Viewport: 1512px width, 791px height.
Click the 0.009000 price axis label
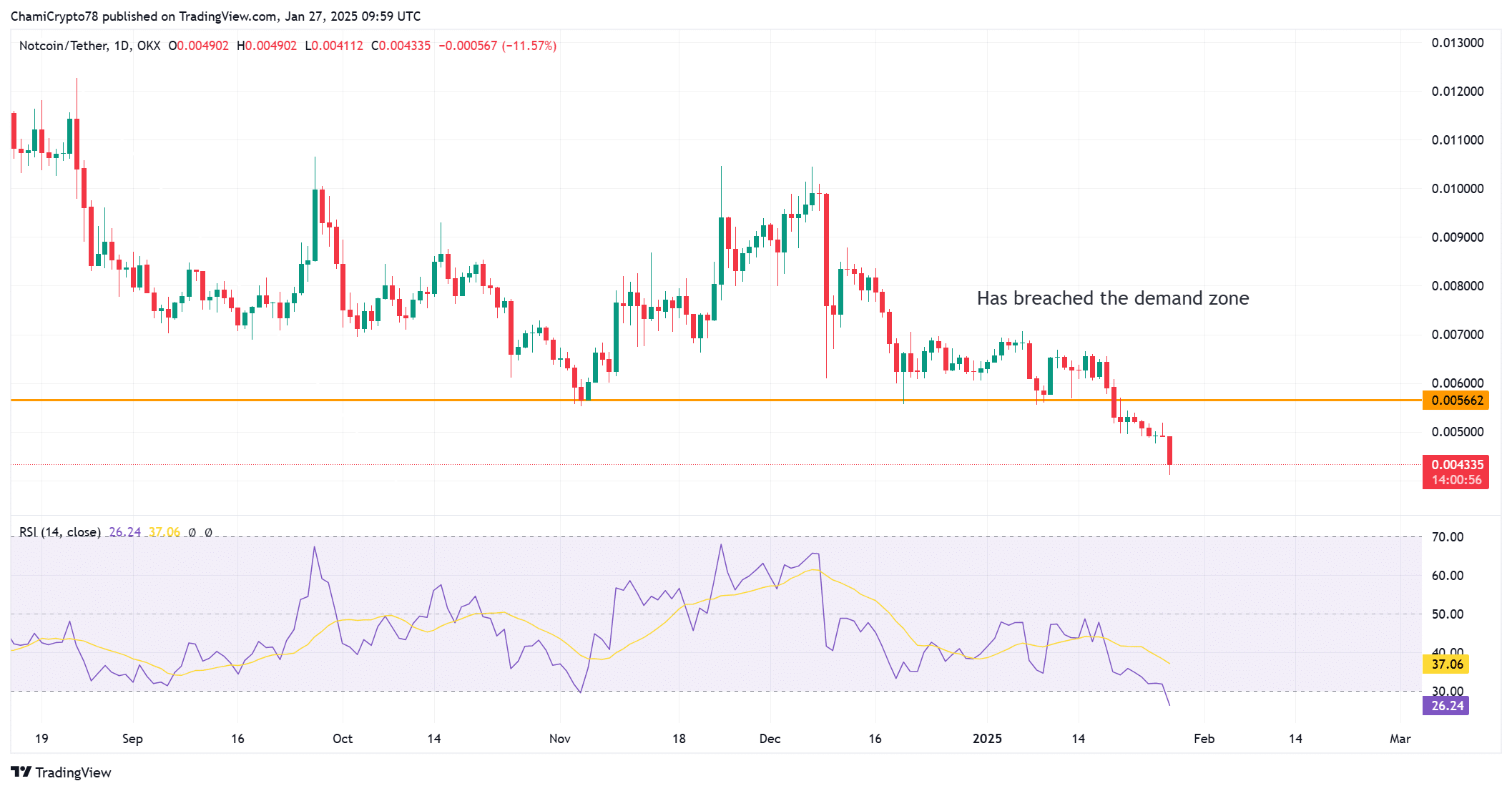[x=1458, y=237]
